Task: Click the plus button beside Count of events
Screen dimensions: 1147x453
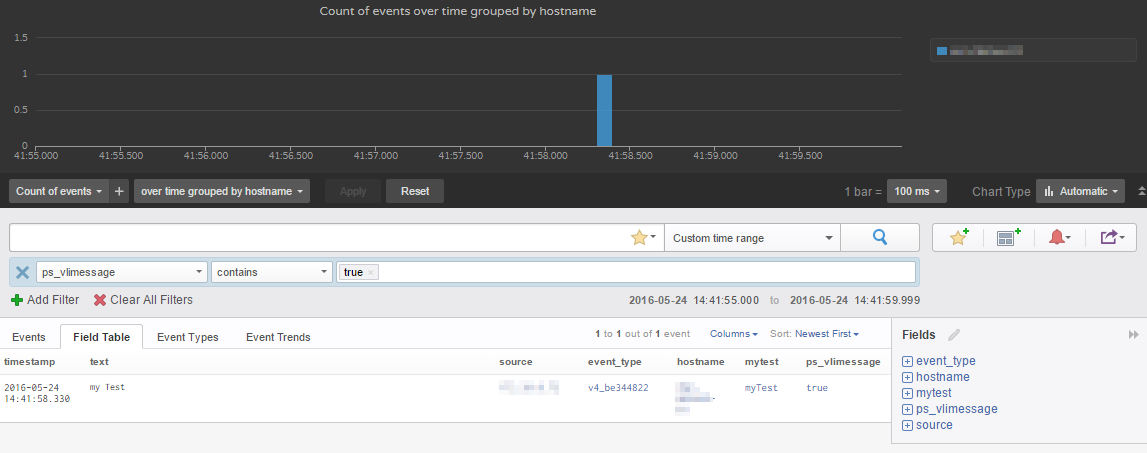Action: [120, 191]
